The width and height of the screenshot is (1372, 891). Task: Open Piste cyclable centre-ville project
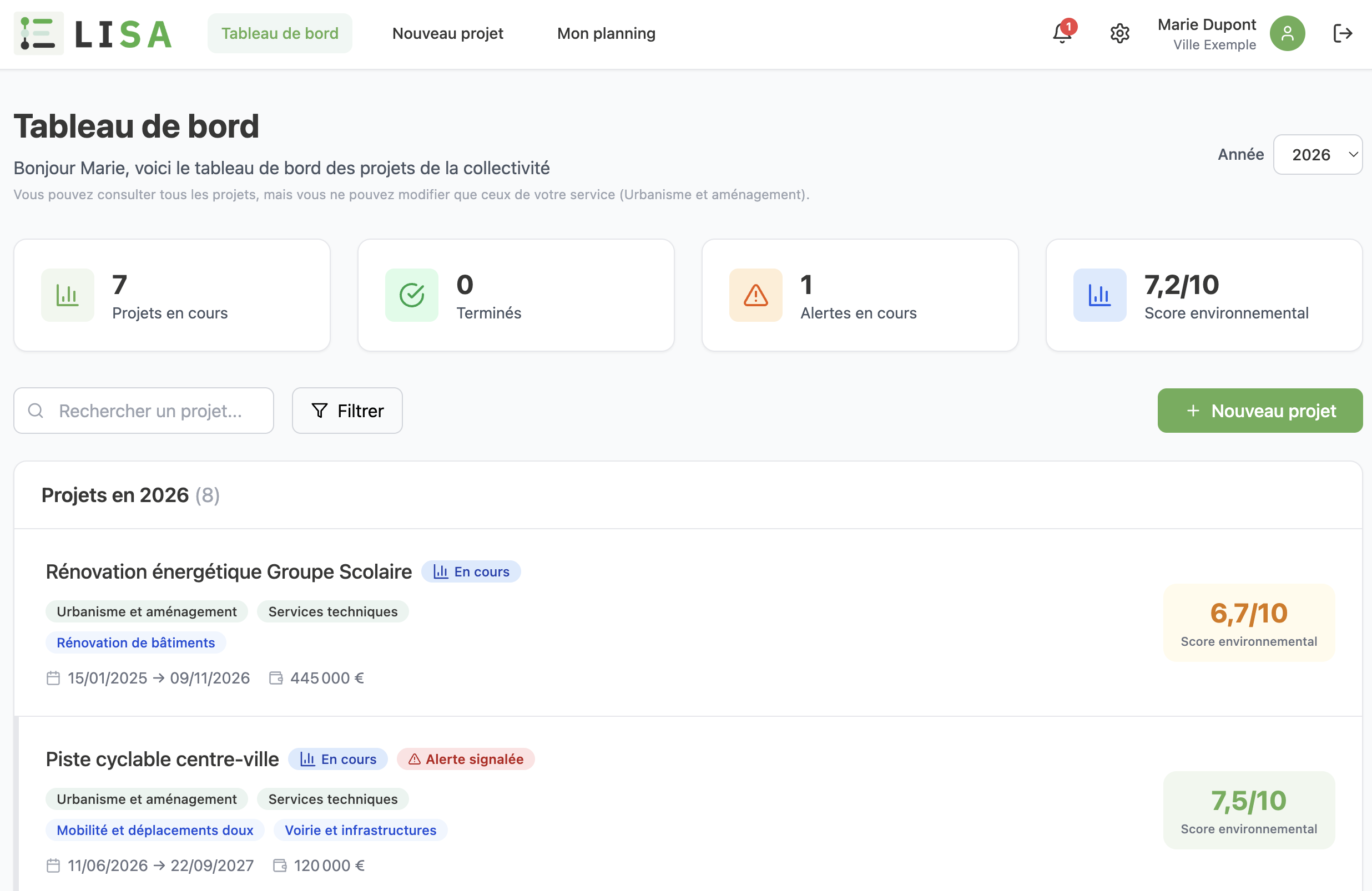(x=163, y=759)
